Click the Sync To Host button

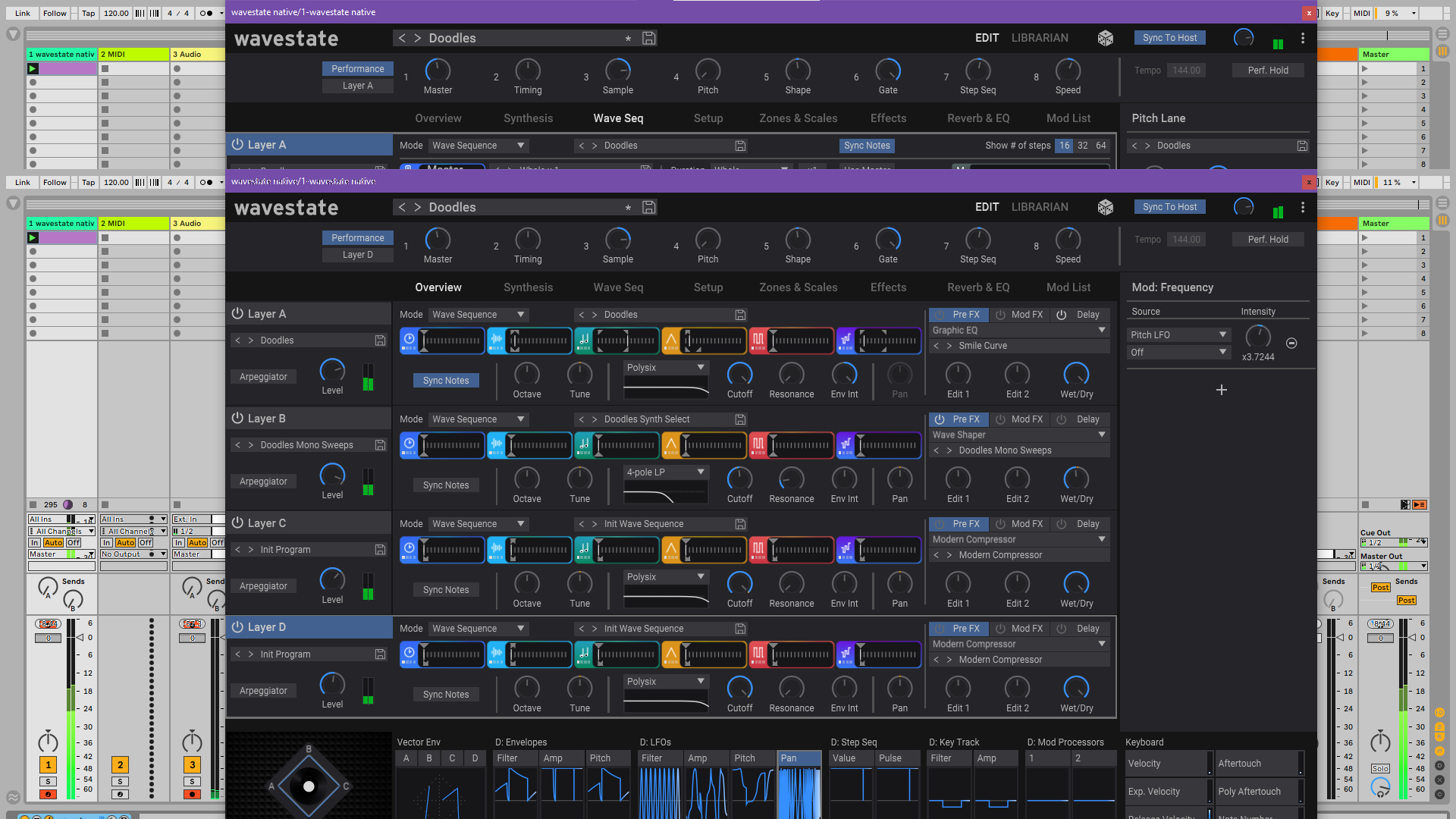click(1169, 206)
